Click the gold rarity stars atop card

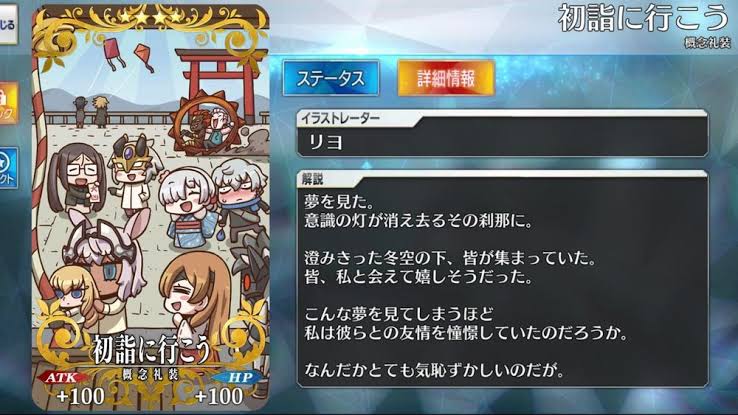(x=151, y=17)
